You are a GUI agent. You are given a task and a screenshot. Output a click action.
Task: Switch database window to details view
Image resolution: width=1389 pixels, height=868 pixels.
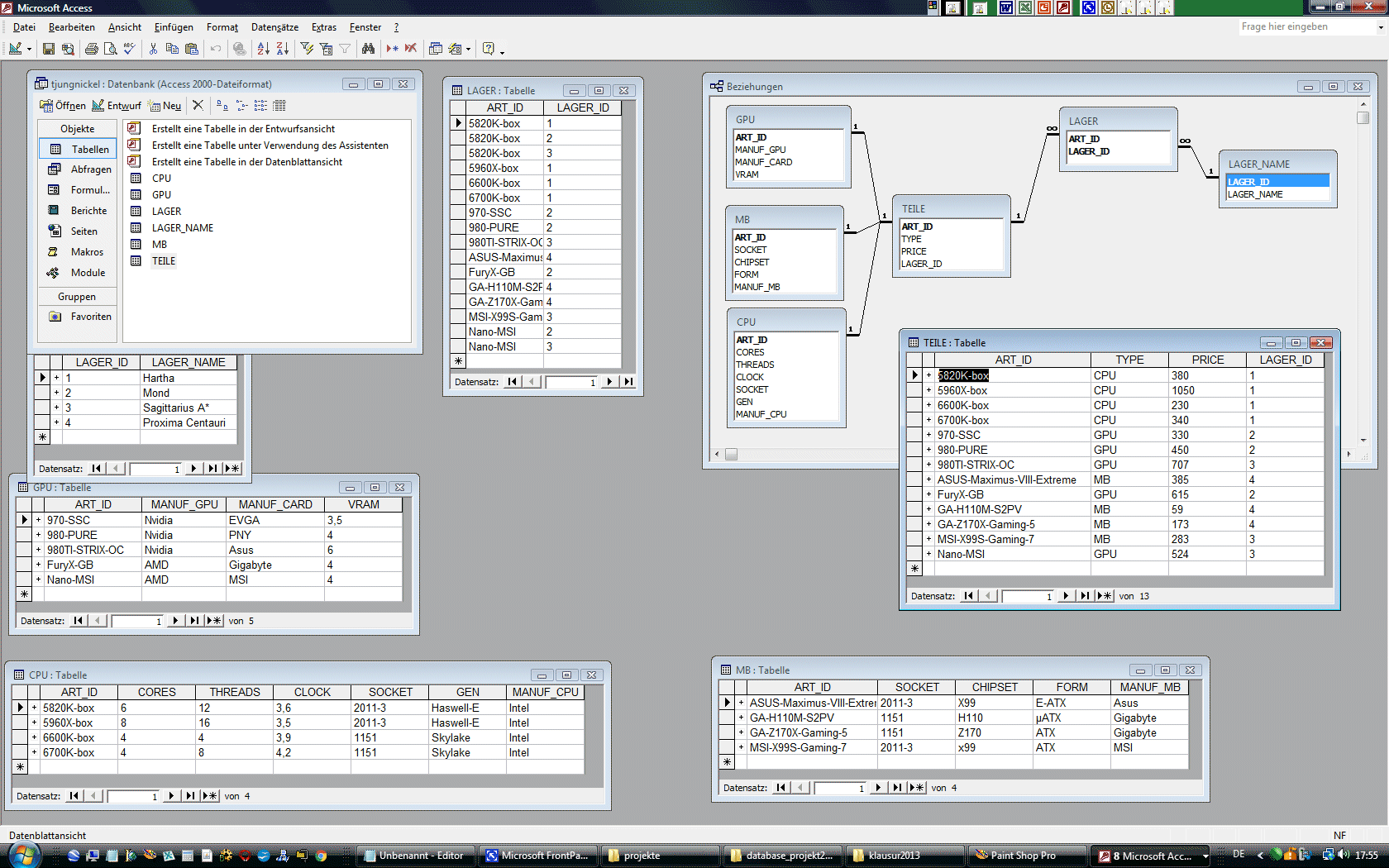[279, 105]
